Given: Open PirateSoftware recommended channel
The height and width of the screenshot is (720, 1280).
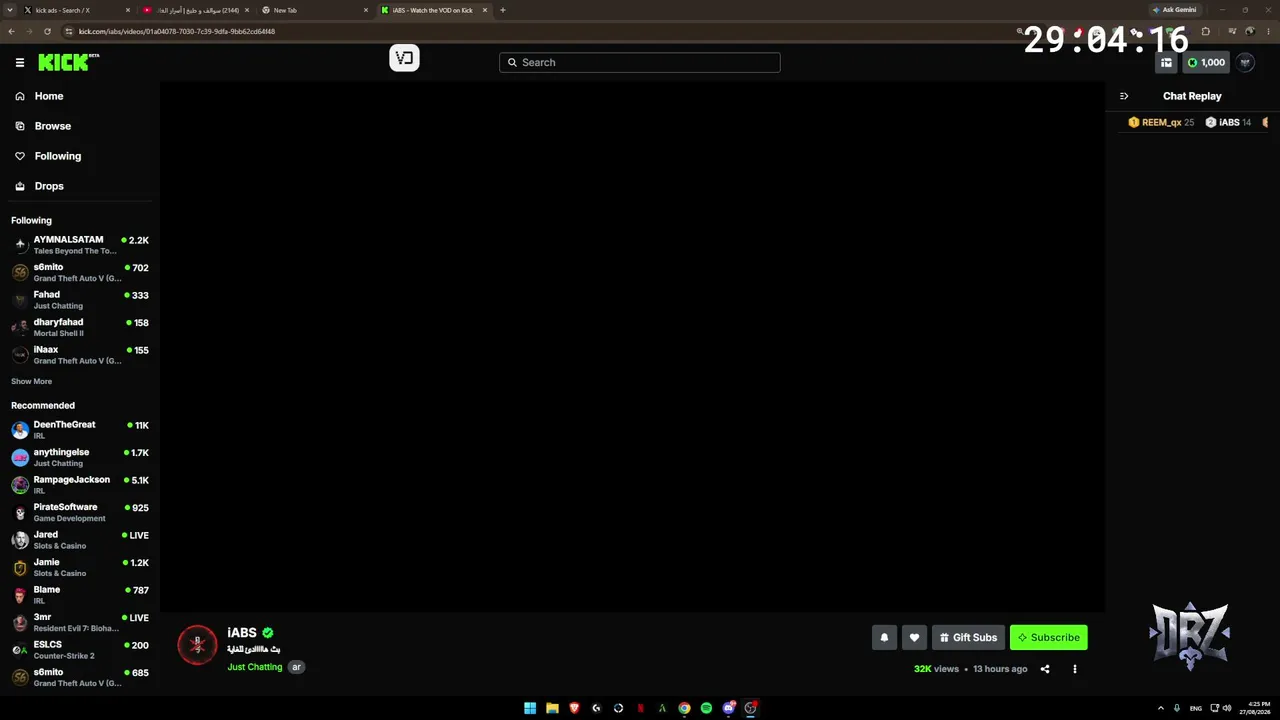Looking at the screenshot, I should tap(80, 512).
